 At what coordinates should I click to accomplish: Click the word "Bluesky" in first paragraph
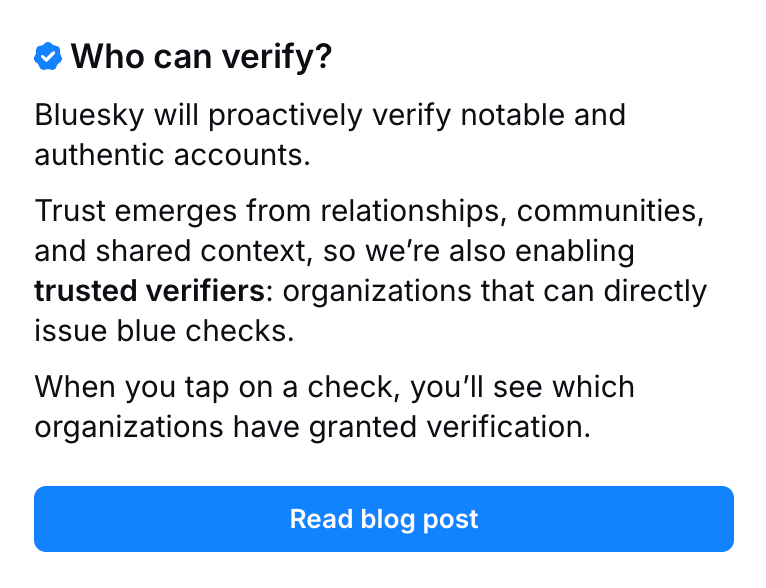(x=89, y=114)
